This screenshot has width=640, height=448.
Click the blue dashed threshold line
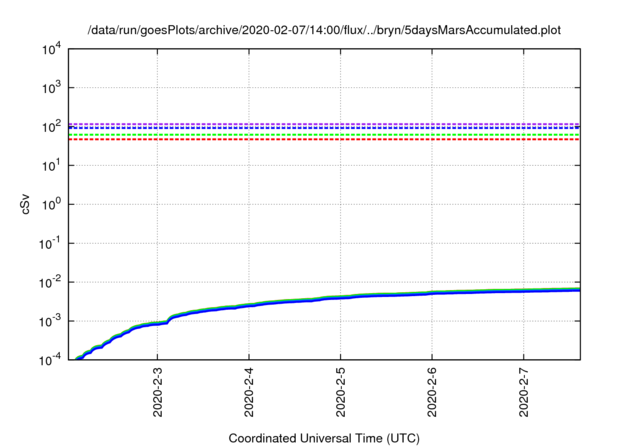click(x=324, y=128)
